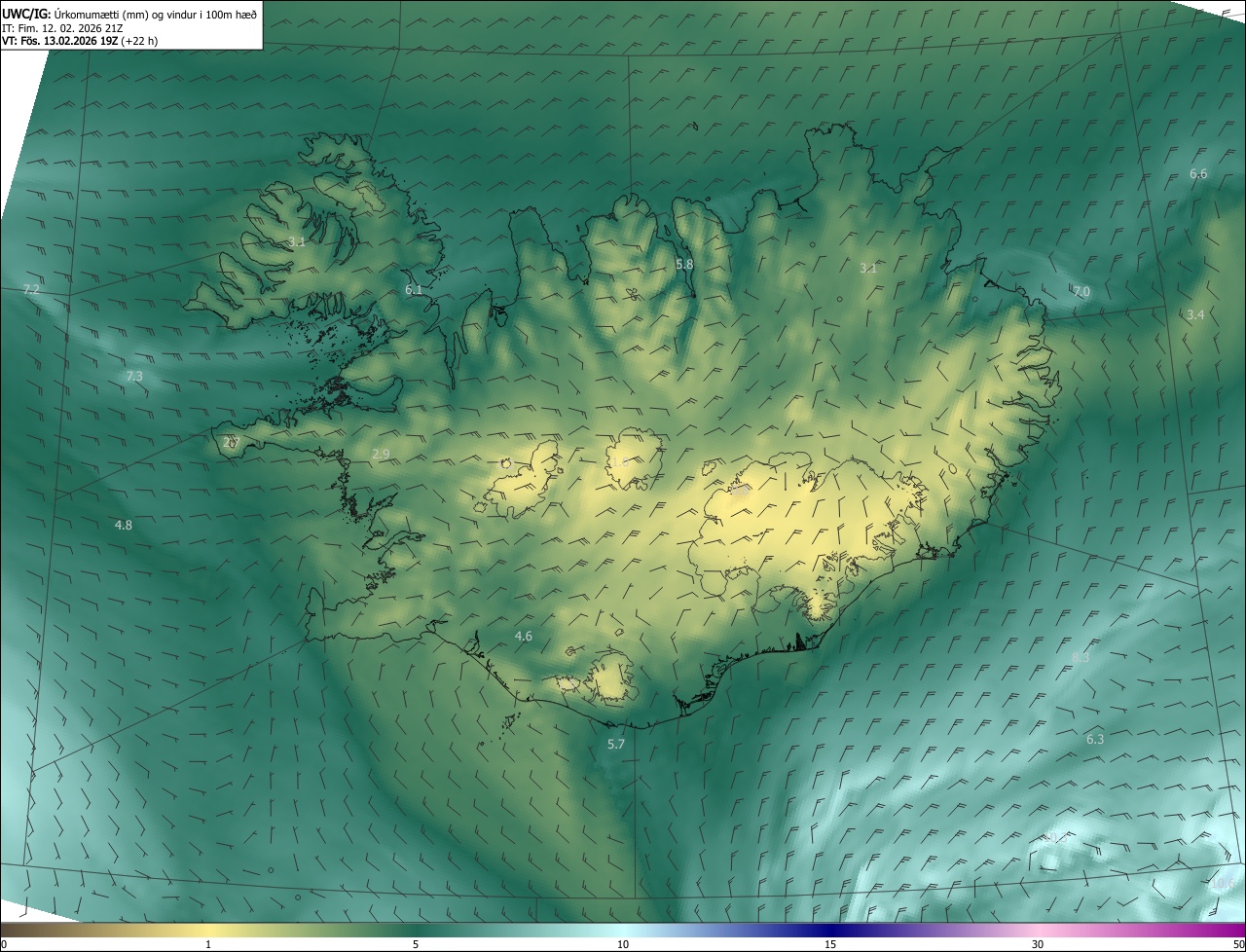Viewport: 1246px width, 952px height.
Task: Click the 'VT: Fös. 13.02.2026 19Z (+22 h)' line
Action: tap(81, 41)
